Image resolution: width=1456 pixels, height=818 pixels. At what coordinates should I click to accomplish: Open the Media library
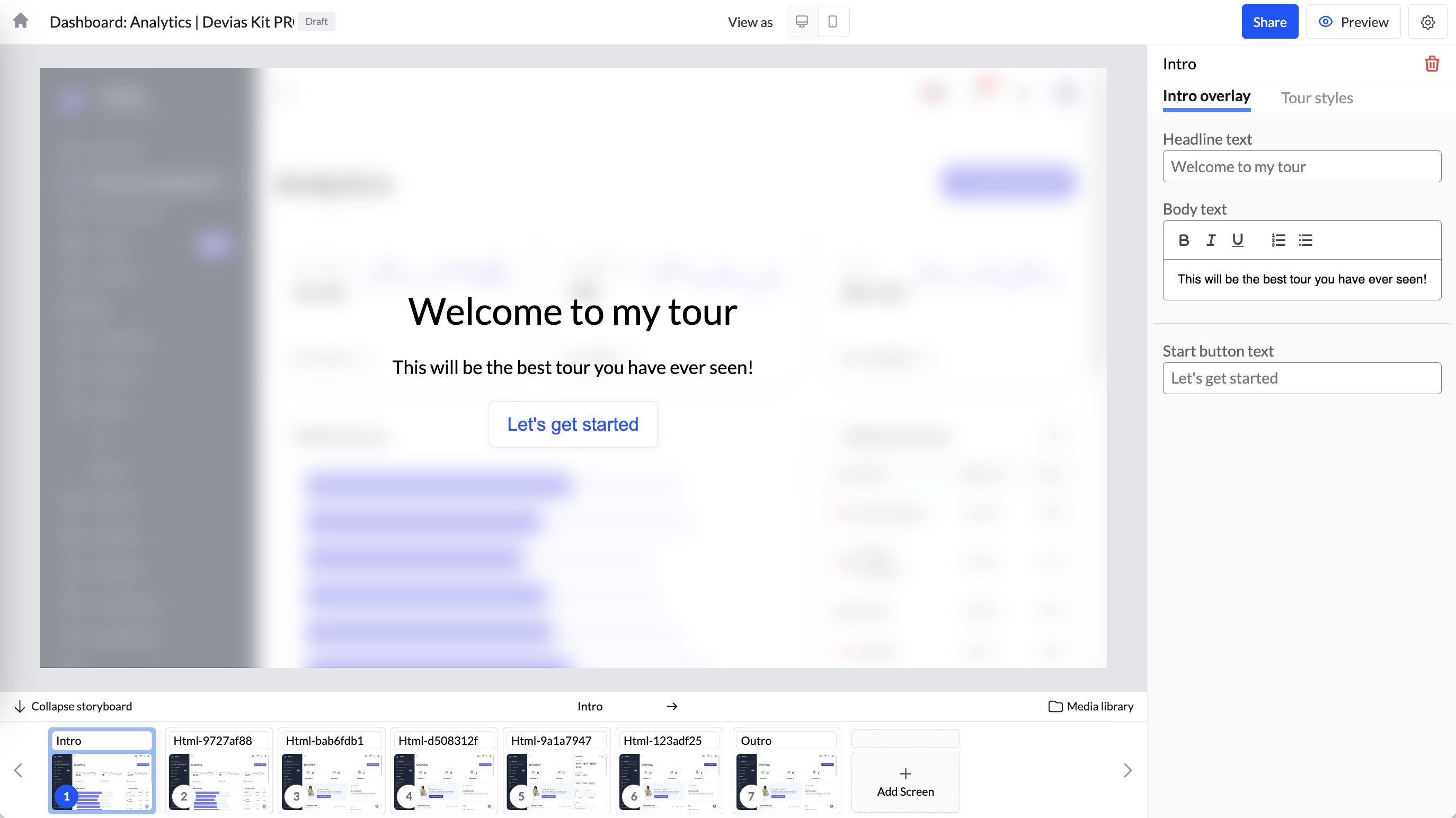pyautogui.click(x=1091, y=706)
